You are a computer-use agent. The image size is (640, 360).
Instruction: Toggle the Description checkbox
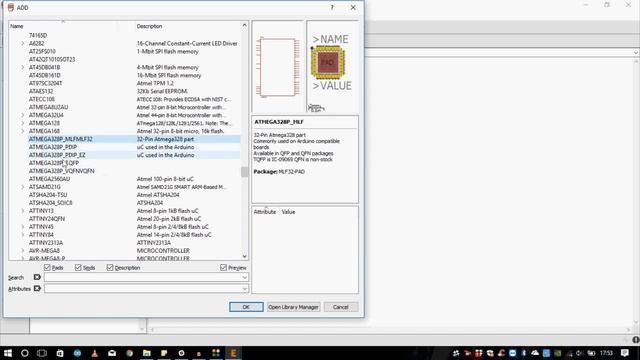click(x=110, y=268)
